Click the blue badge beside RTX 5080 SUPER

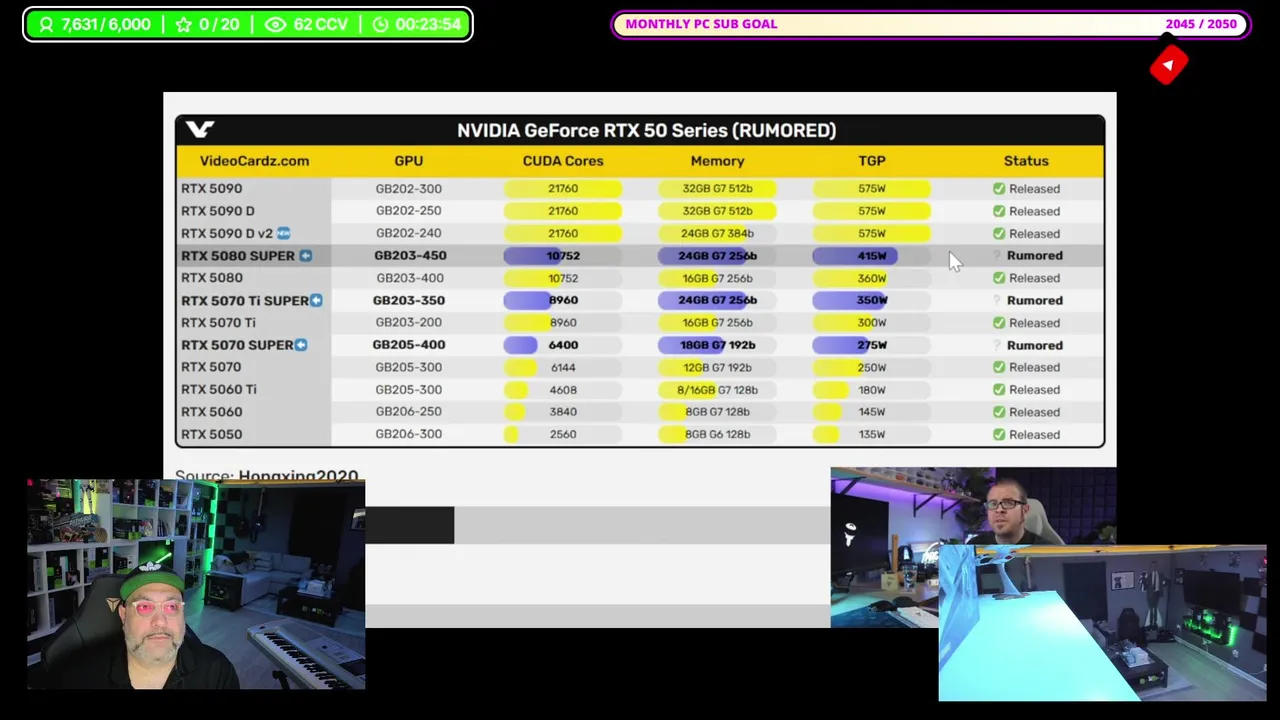306,256
